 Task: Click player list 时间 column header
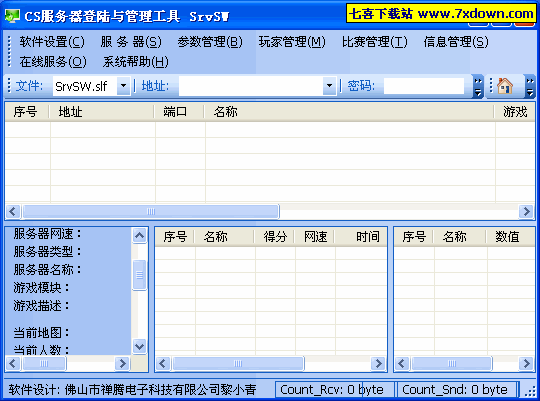361,237
